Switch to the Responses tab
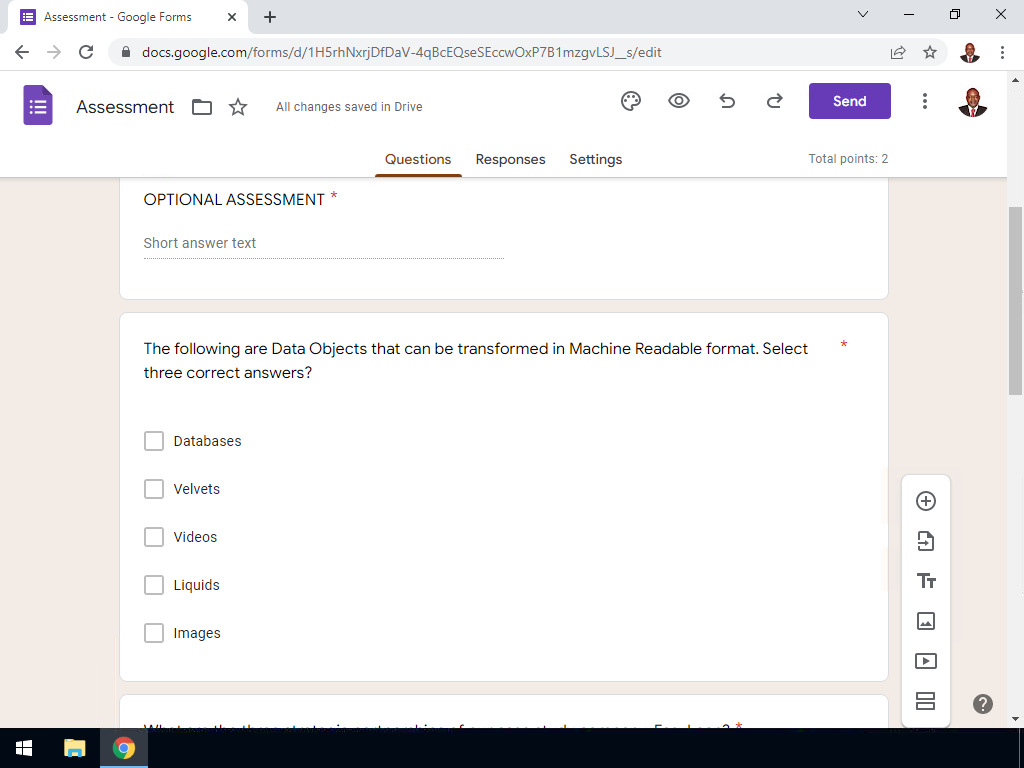The width and height of the screenshot is (1024, 768). pos(510,159)
